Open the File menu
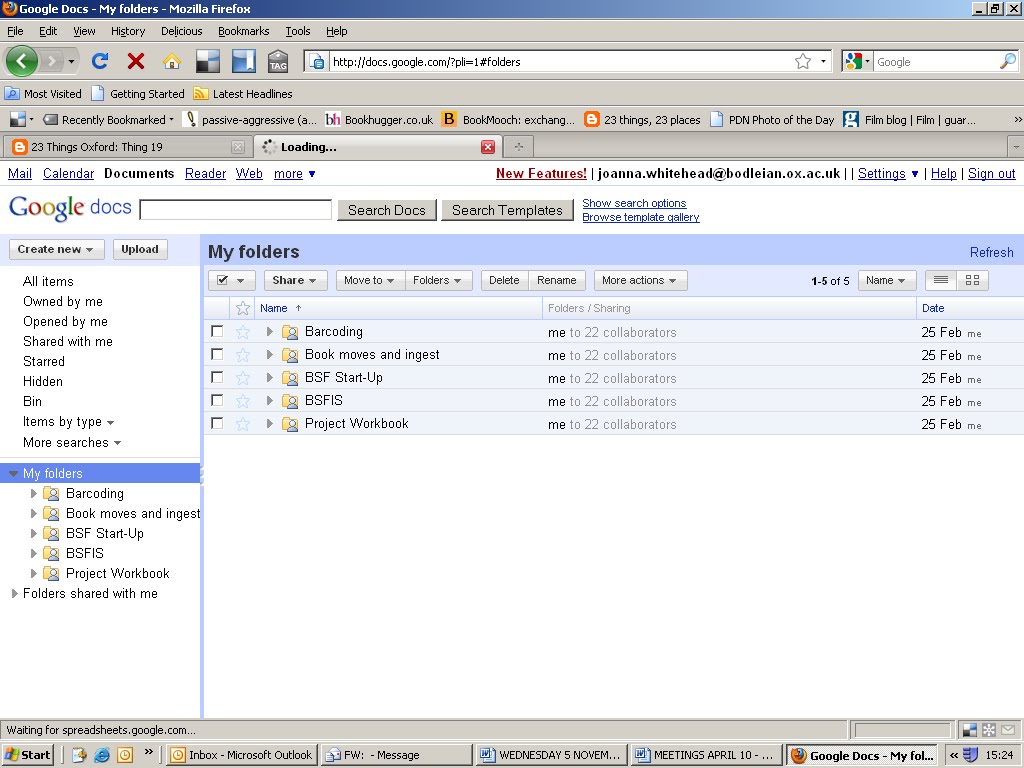Image resolution: width=1024 pixels, height=768 pixels. pos(15,31)
